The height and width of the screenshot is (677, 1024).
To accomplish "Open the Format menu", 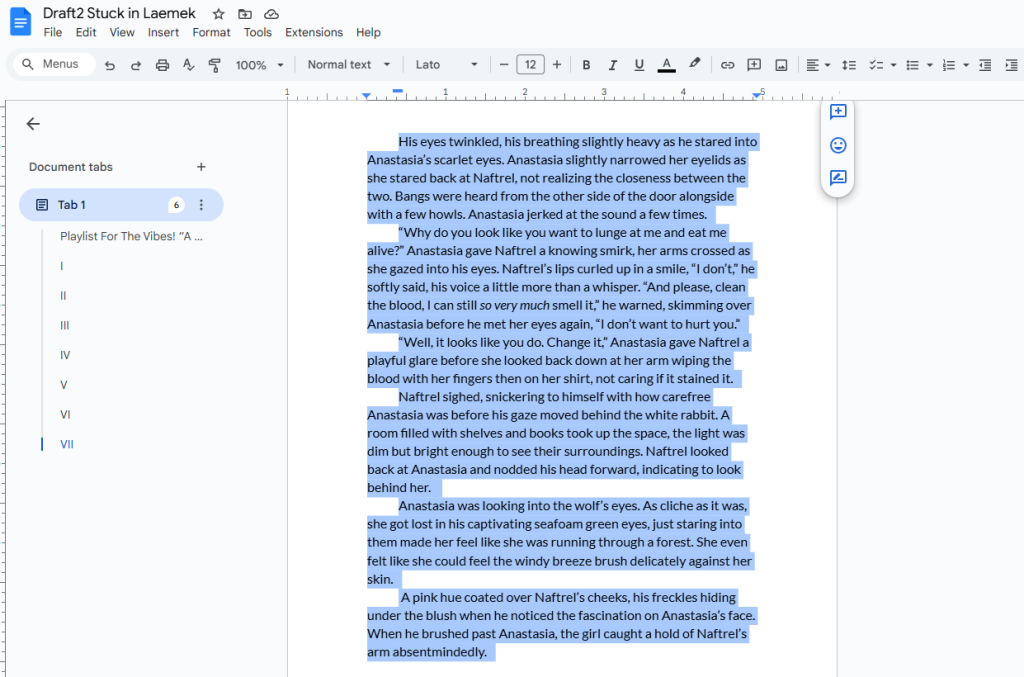I will (x=211, y=32).
